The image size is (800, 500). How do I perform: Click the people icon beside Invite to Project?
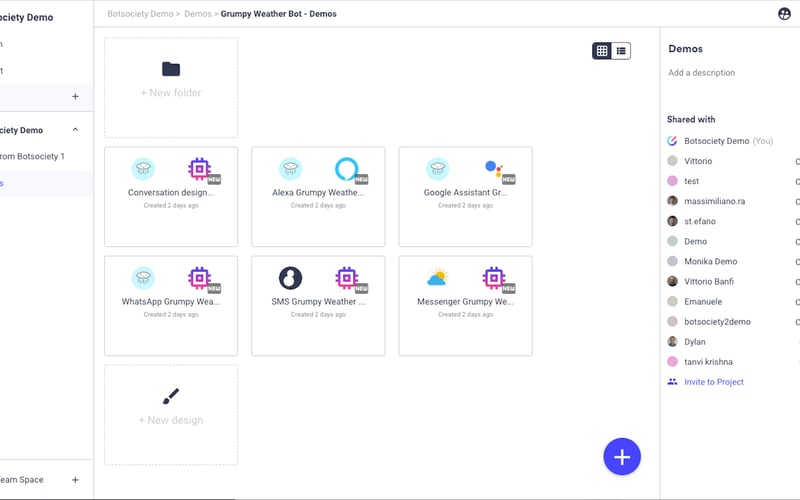(672, 382)
